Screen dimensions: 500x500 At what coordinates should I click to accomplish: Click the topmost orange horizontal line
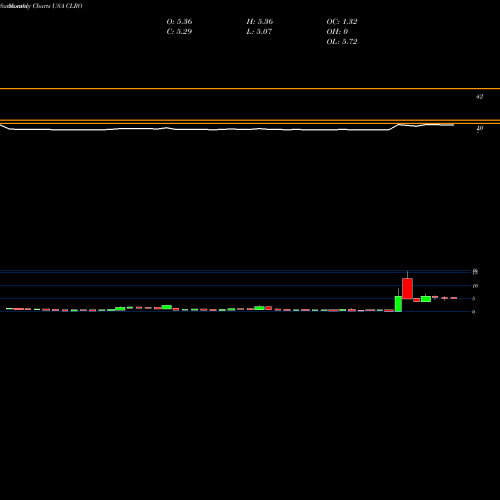pyautogui.click(x=250, y=89)
